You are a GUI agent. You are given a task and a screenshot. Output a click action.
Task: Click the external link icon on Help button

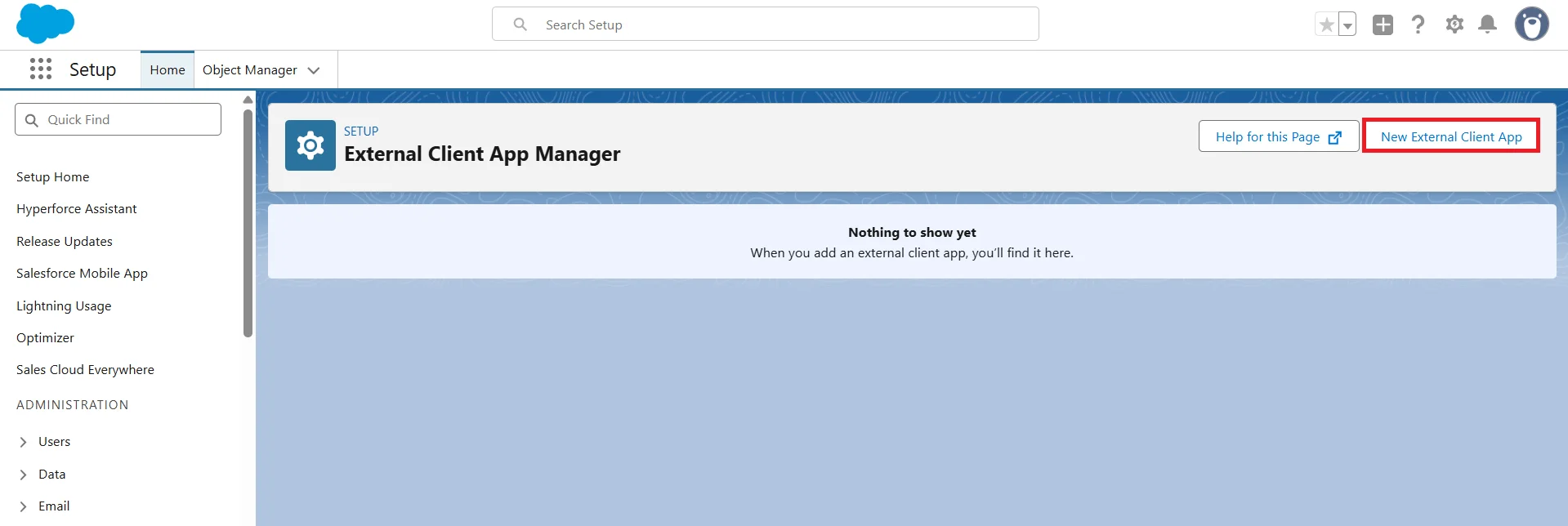[x=1335, y=137]
